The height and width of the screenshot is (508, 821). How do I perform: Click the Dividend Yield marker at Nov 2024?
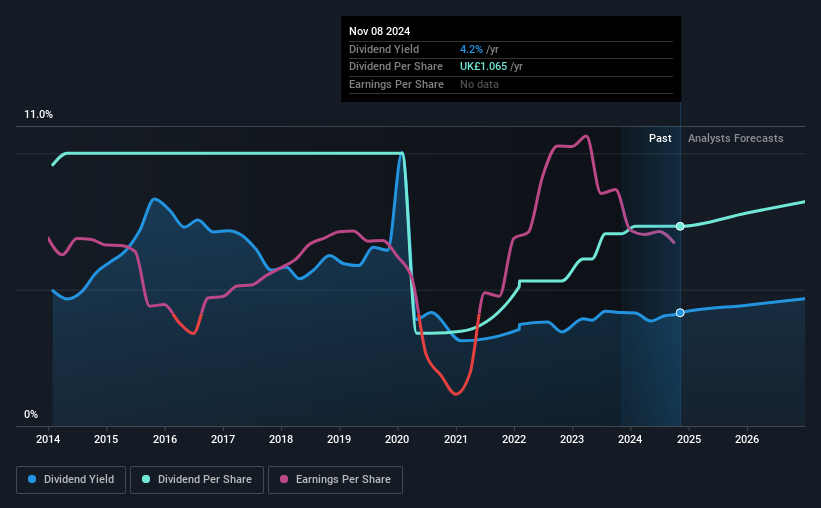(x=680, y=313)
